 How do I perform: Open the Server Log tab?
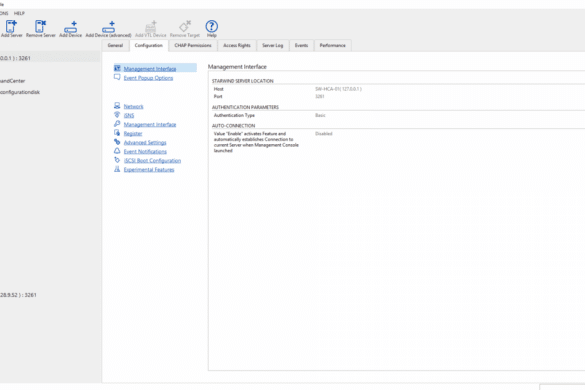pyautogui.click(x=273, y=46)
